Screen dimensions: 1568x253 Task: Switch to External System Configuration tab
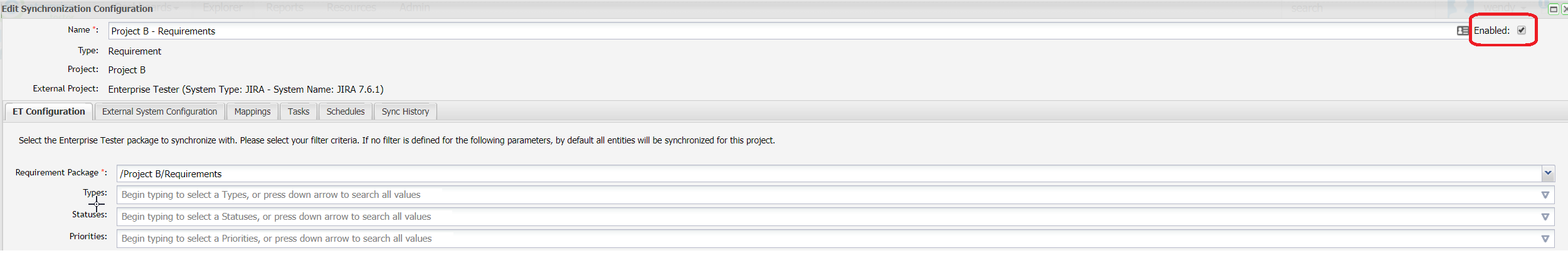coord(159,111)
